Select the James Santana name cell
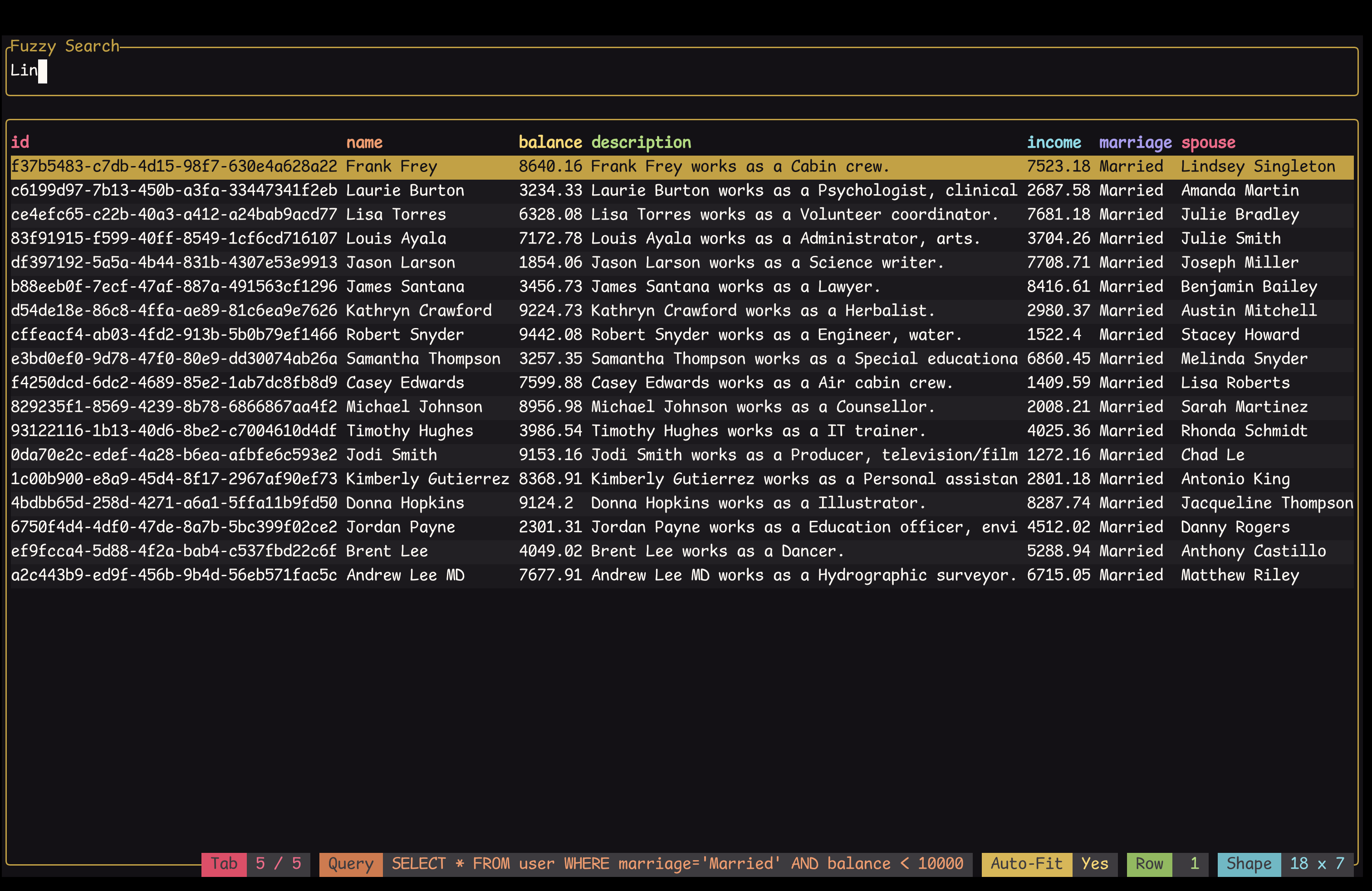 pos(405,286)
